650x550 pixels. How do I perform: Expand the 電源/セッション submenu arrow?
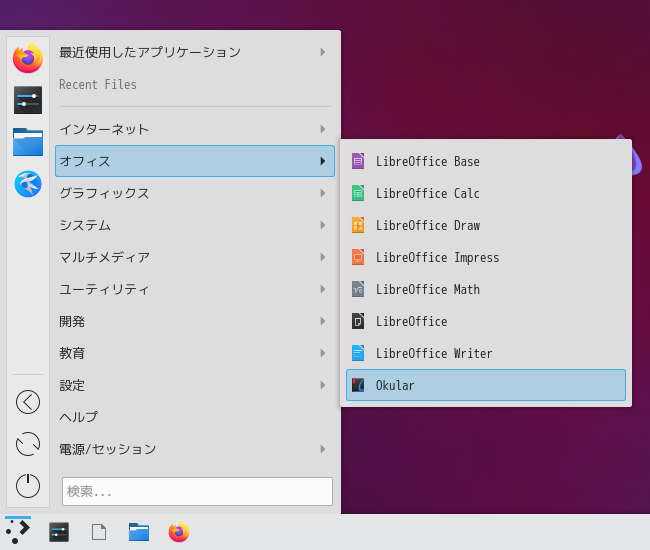[x=323, y=449]
